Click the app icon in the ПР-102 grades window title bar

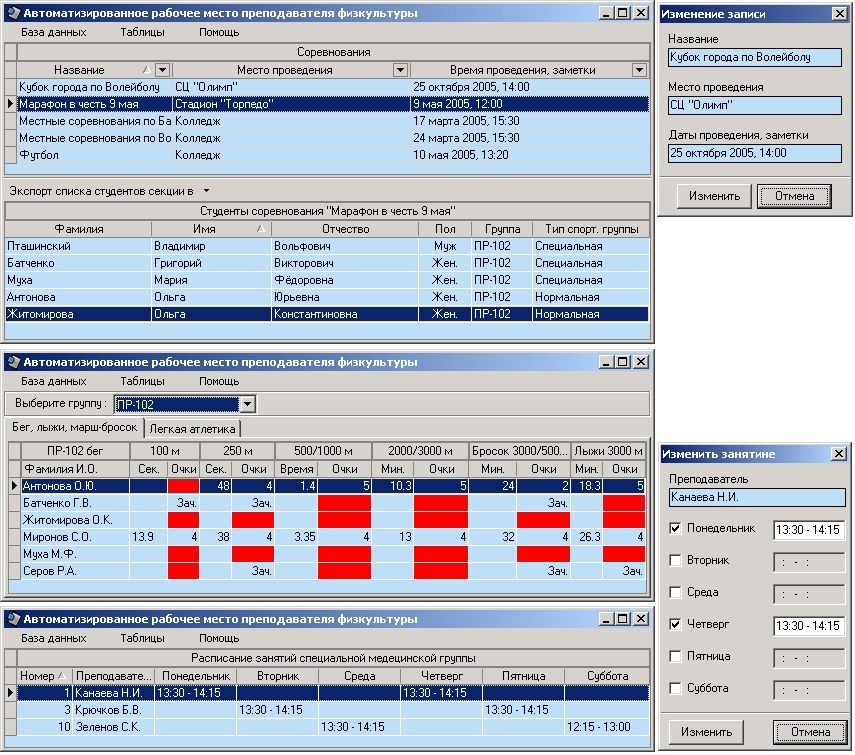click(x=14, y=361)
